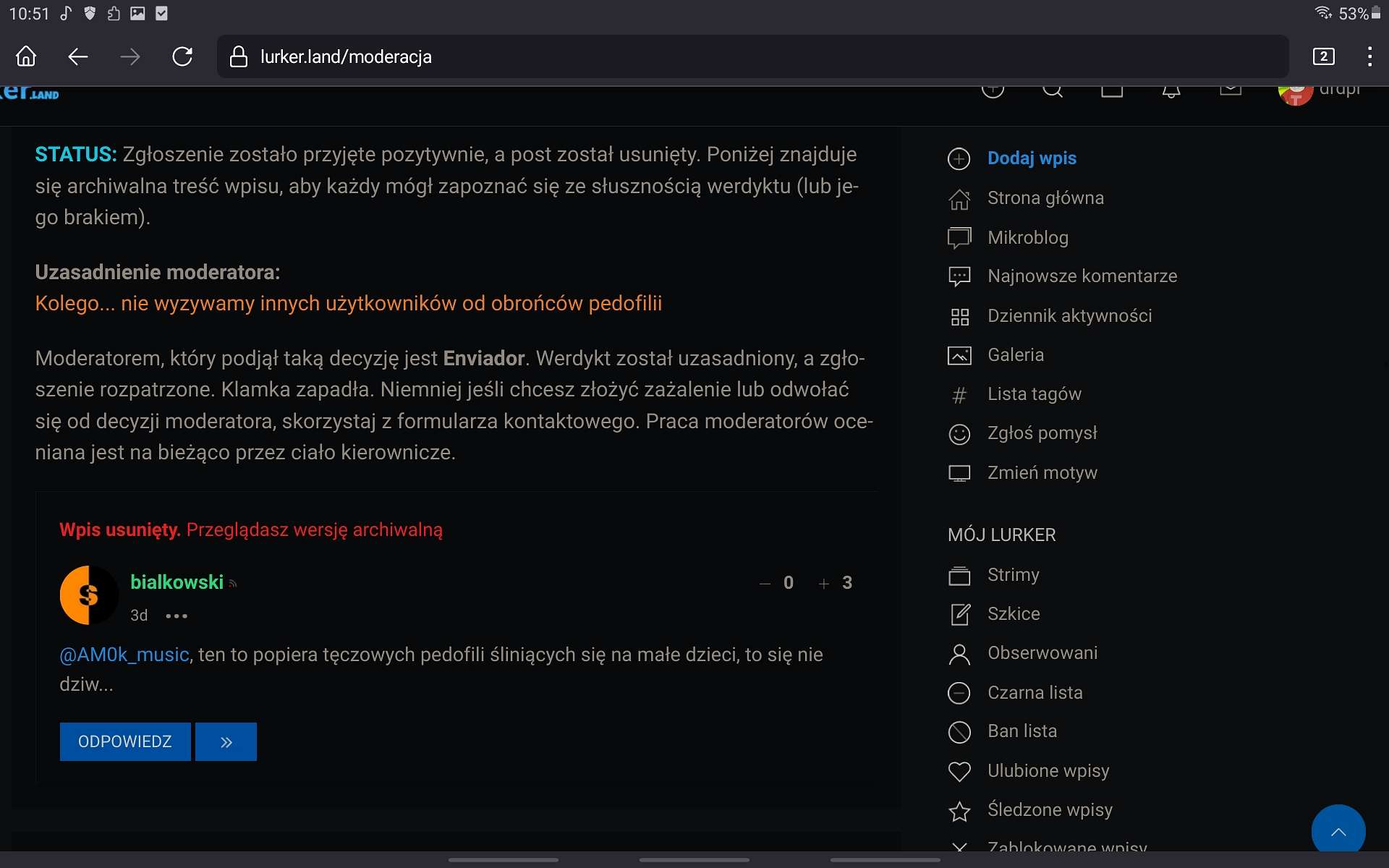
Task: Click the Lista tagów hash icon
Action: coord(959,395)
